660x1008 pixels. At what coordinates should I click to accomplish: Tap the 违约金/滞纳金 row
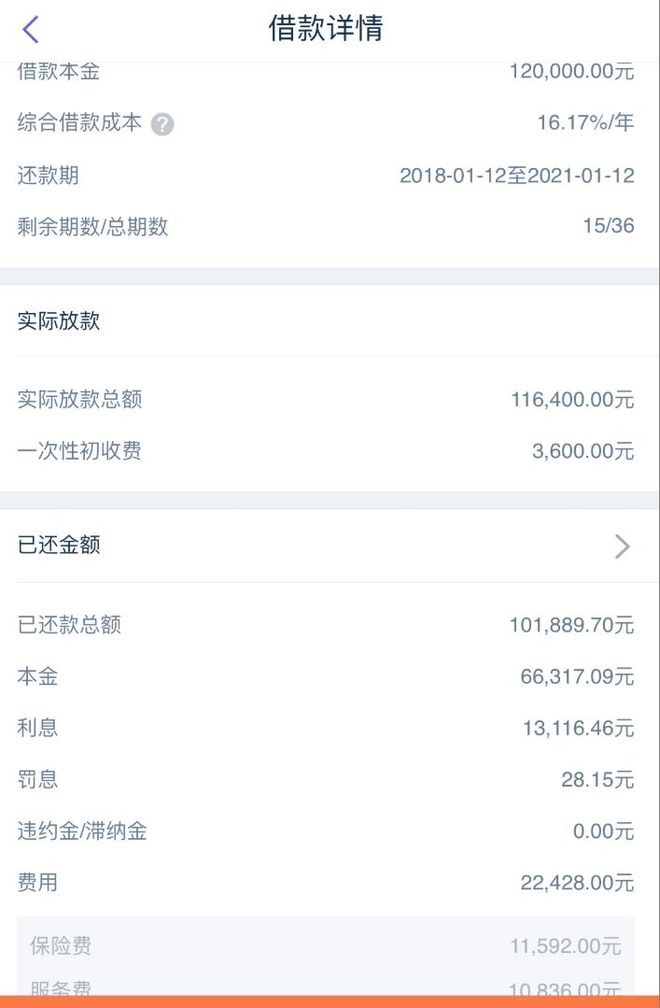[330, 830]
